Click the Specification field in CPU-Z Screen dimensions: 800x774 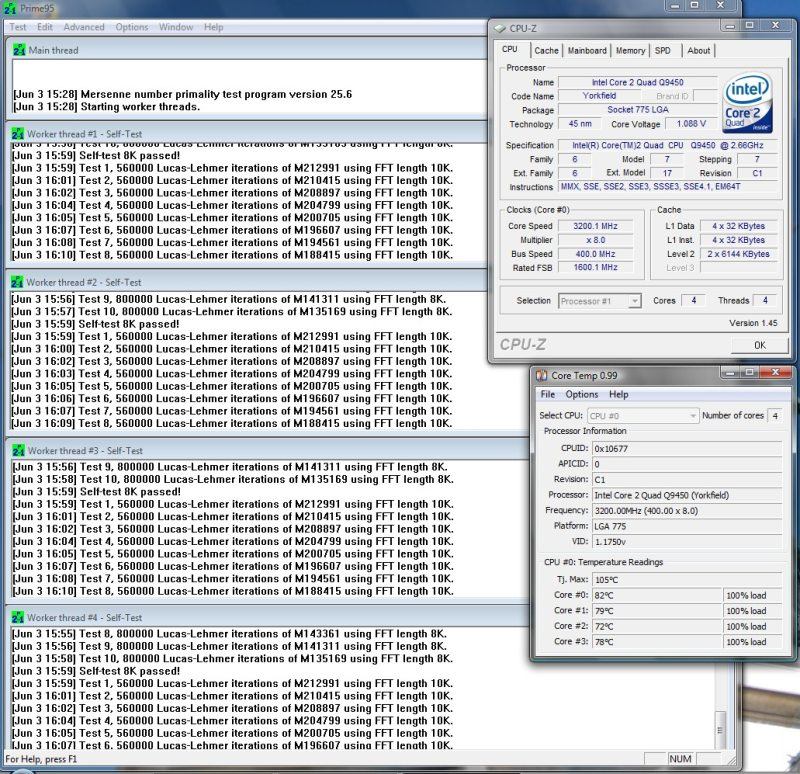point(668,145)
